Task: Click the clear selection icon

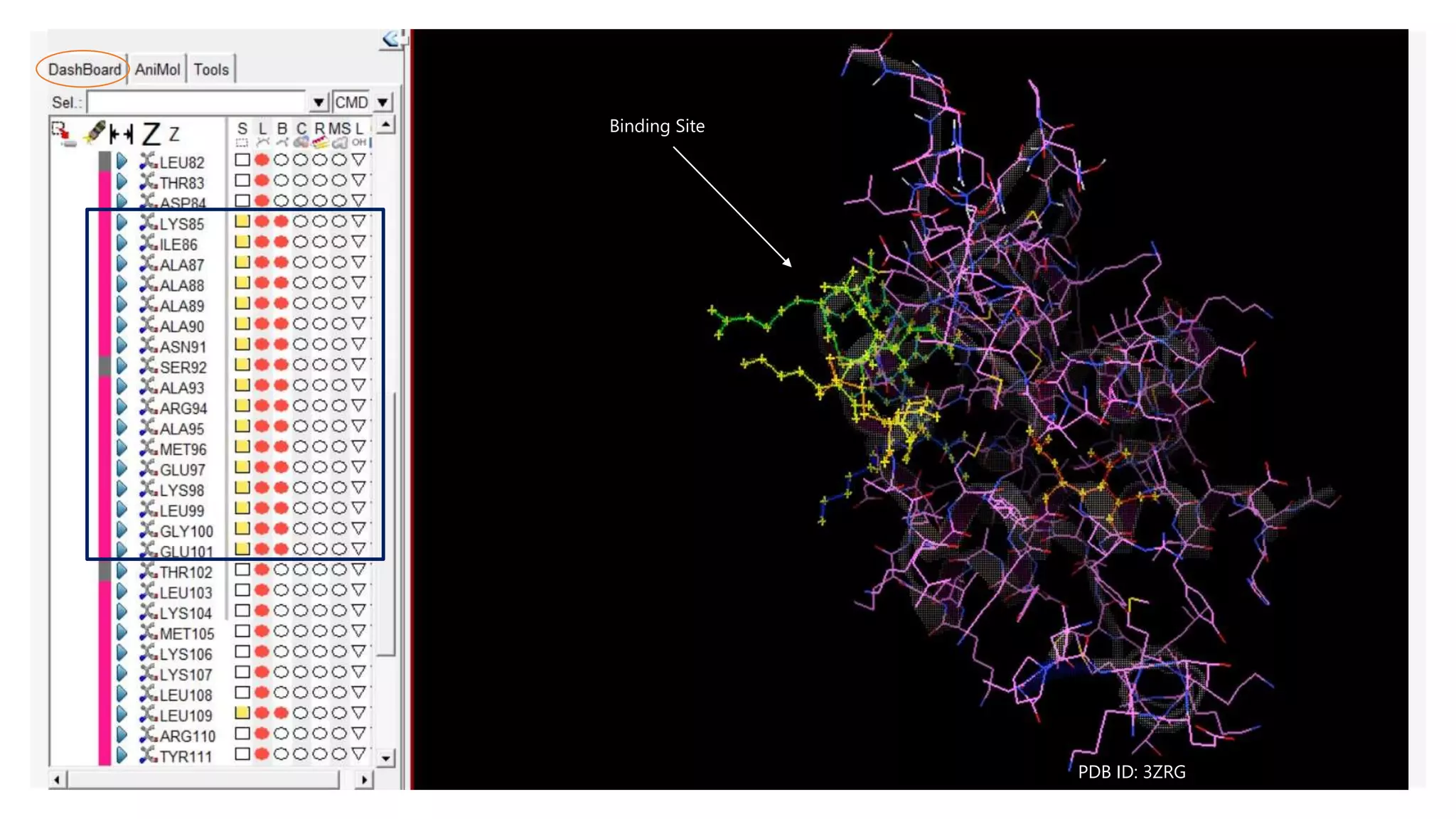Action: point(63,134)
